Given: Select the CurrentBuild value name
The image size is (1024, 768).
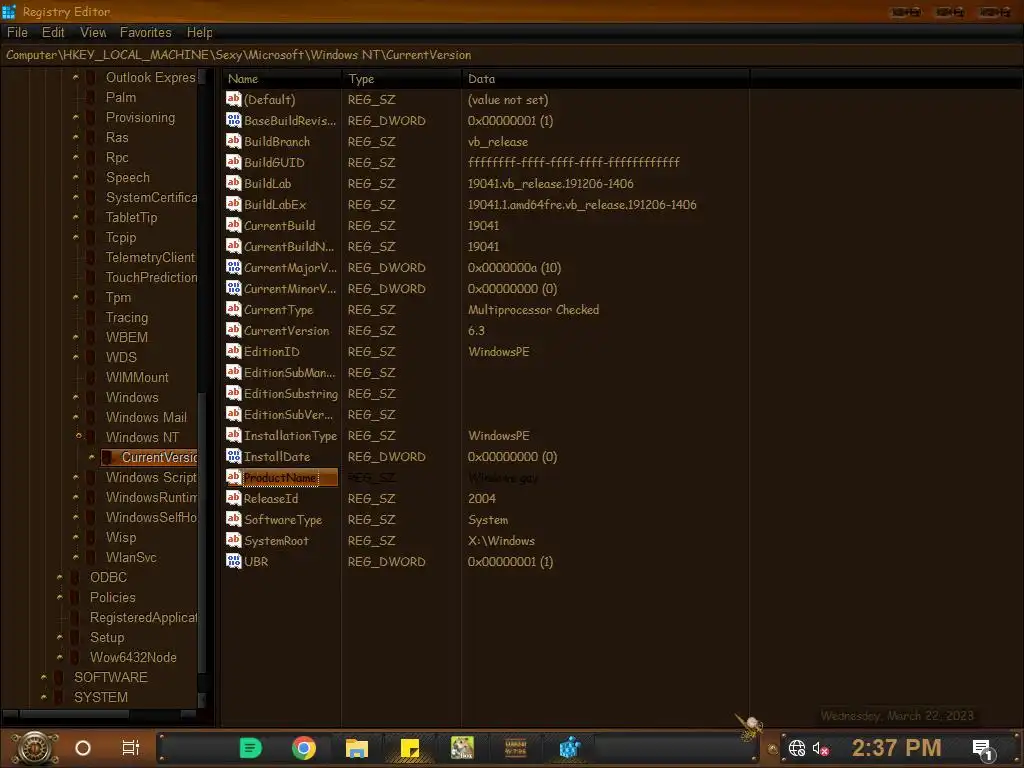Looking at the screenshot, I should (280, 225).
